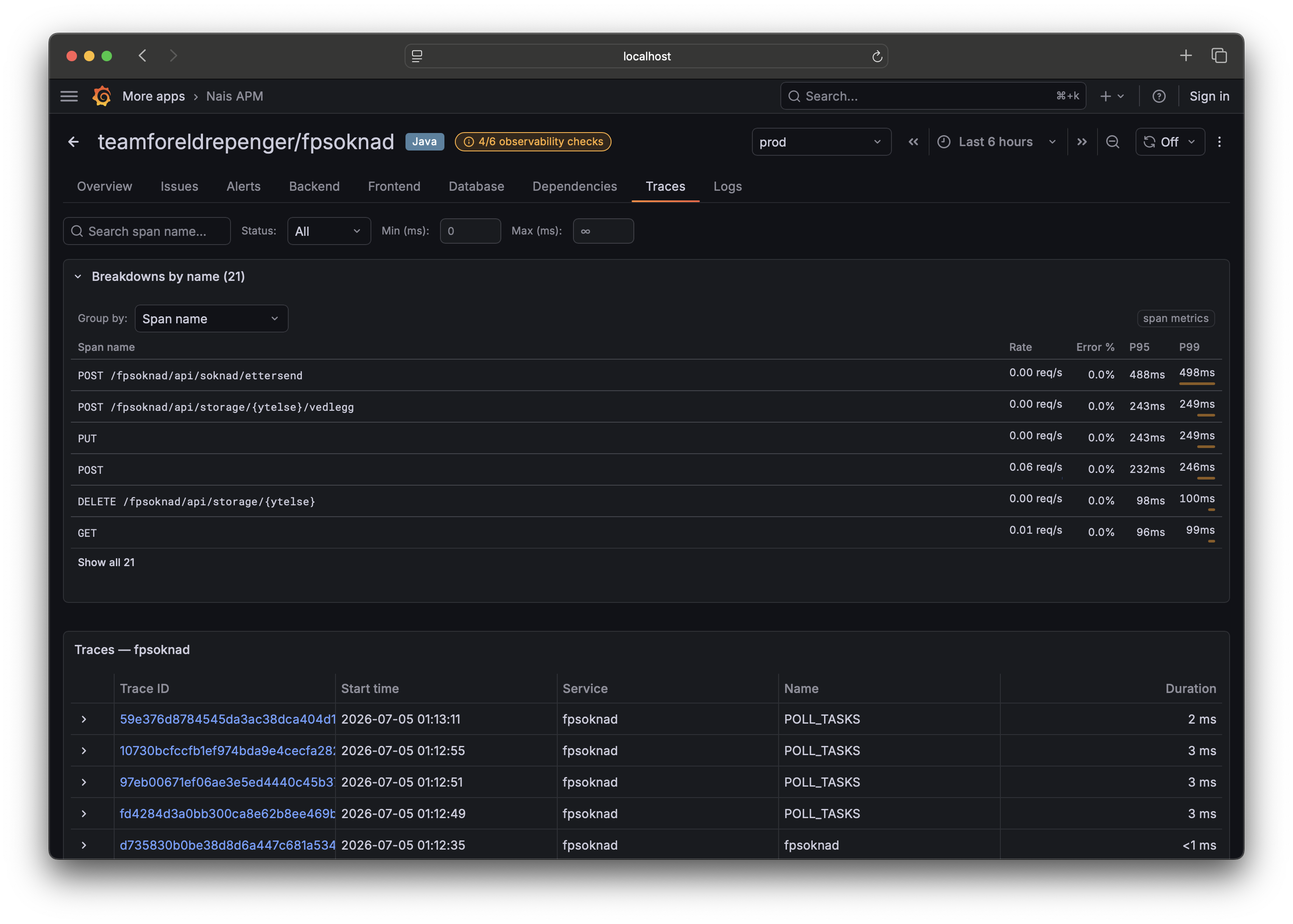
Task: Shift time range forward with double chevron
Action: coord(1081,142)
